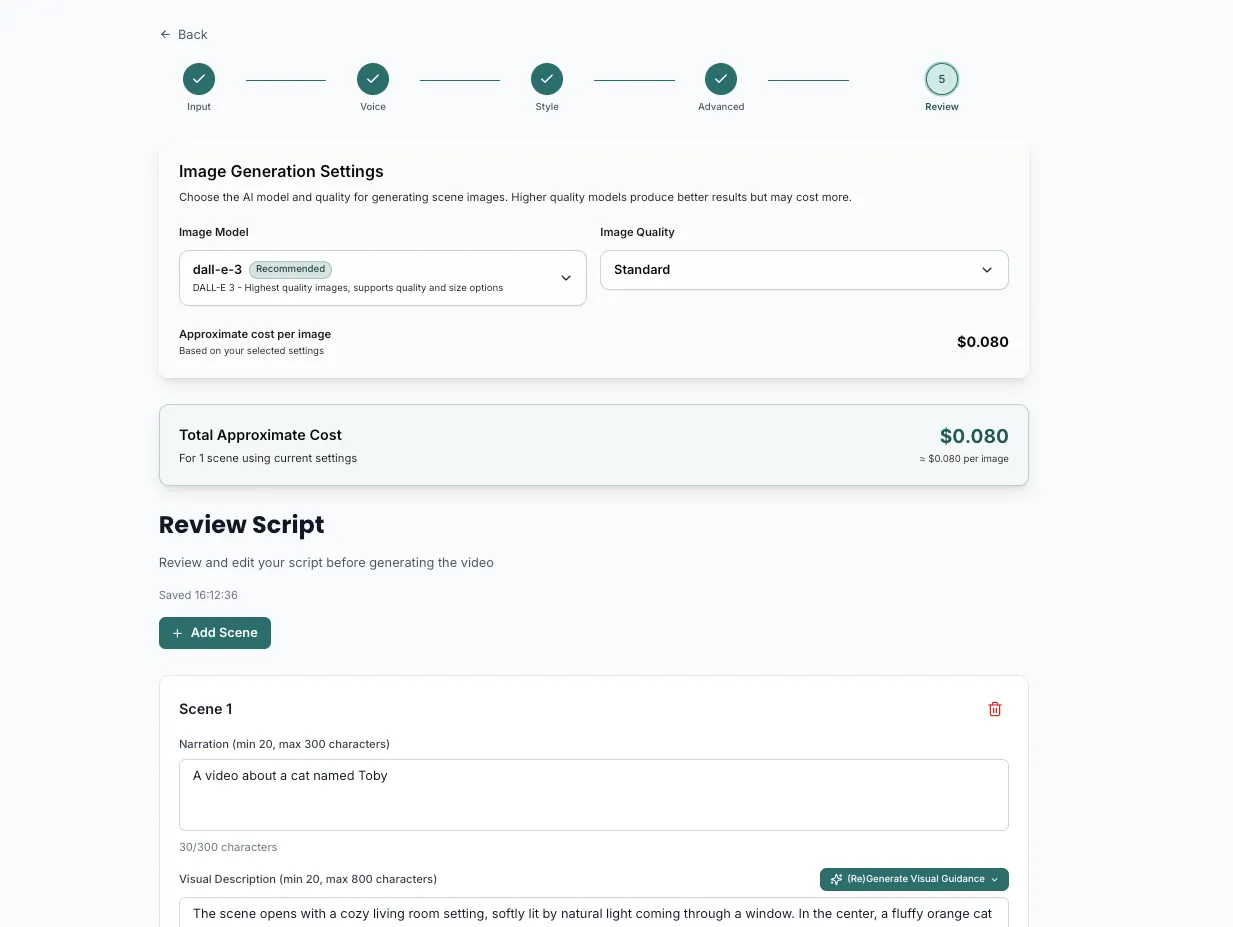Click the Total Approximate Cost card
The height and width of the screenshot is (927, 1233).
(x=593, y=445)
